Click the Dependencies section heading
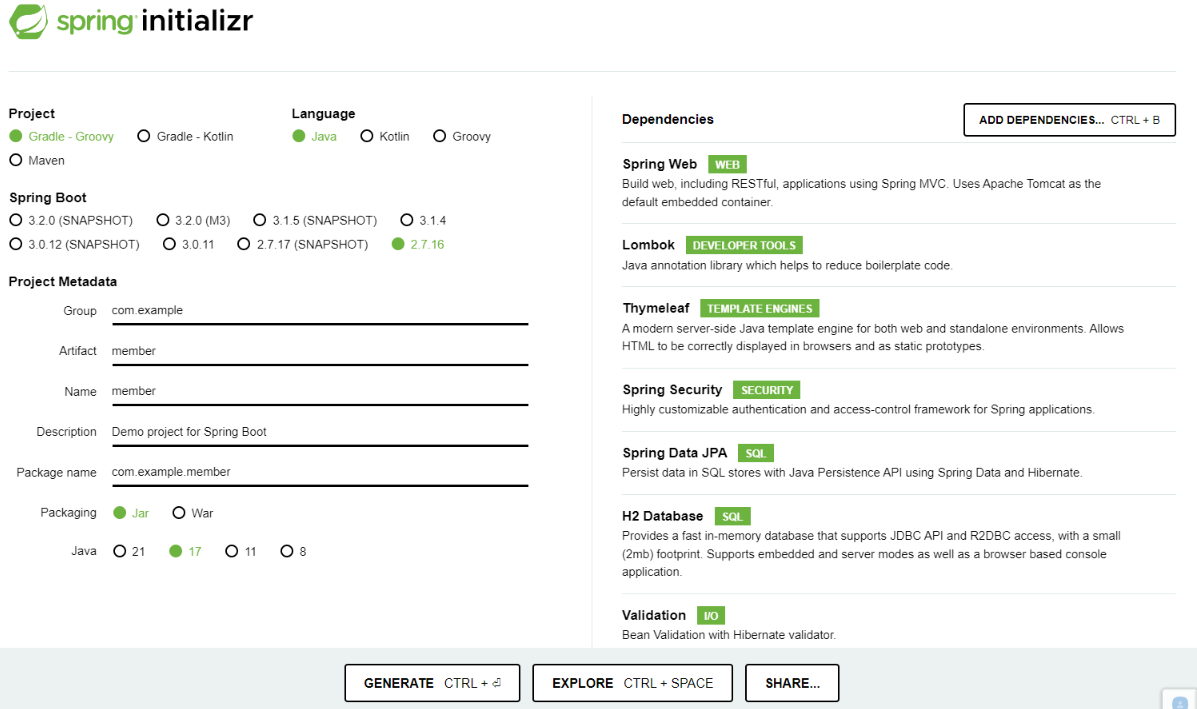 click(x=668, y=120)
